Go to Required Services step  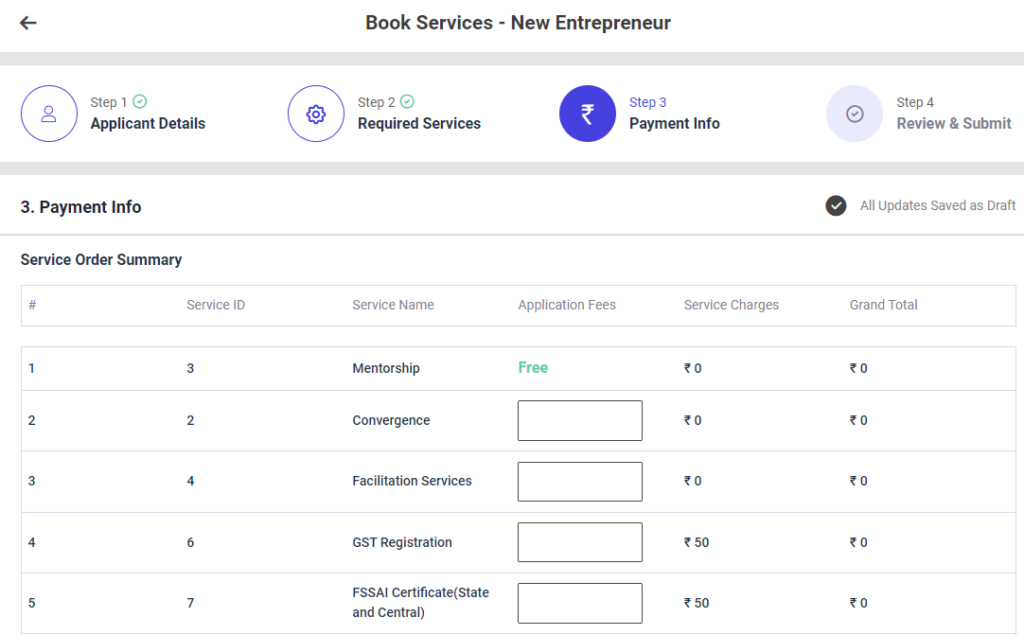pyautogui.click(x=419, y=124)
